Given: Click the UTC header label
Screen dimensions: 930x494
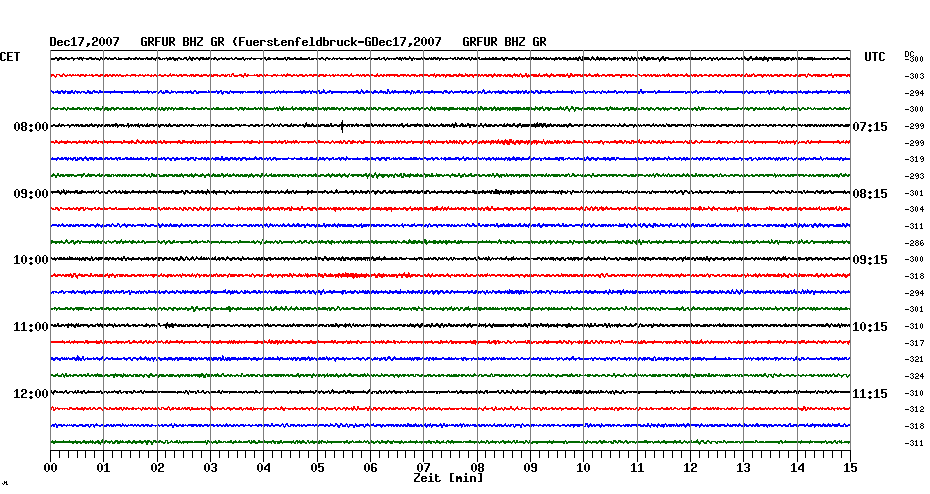Looking at the screenshot, I should click(x=875, y=57).
